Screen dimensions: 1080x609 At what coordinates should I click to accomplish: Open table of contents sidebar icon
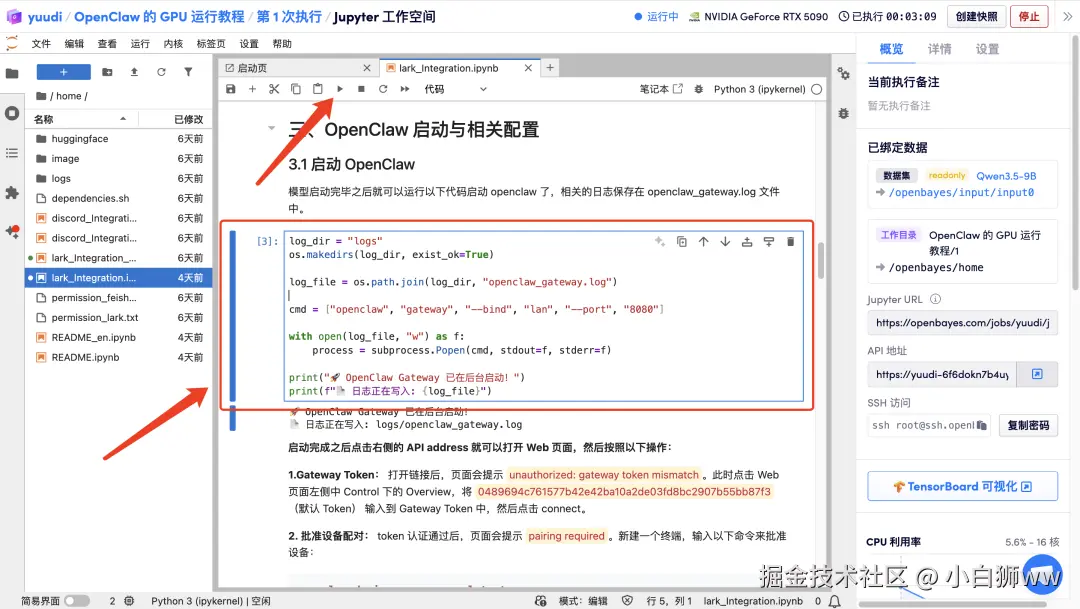pyautogui.click(x=12, y=153)
